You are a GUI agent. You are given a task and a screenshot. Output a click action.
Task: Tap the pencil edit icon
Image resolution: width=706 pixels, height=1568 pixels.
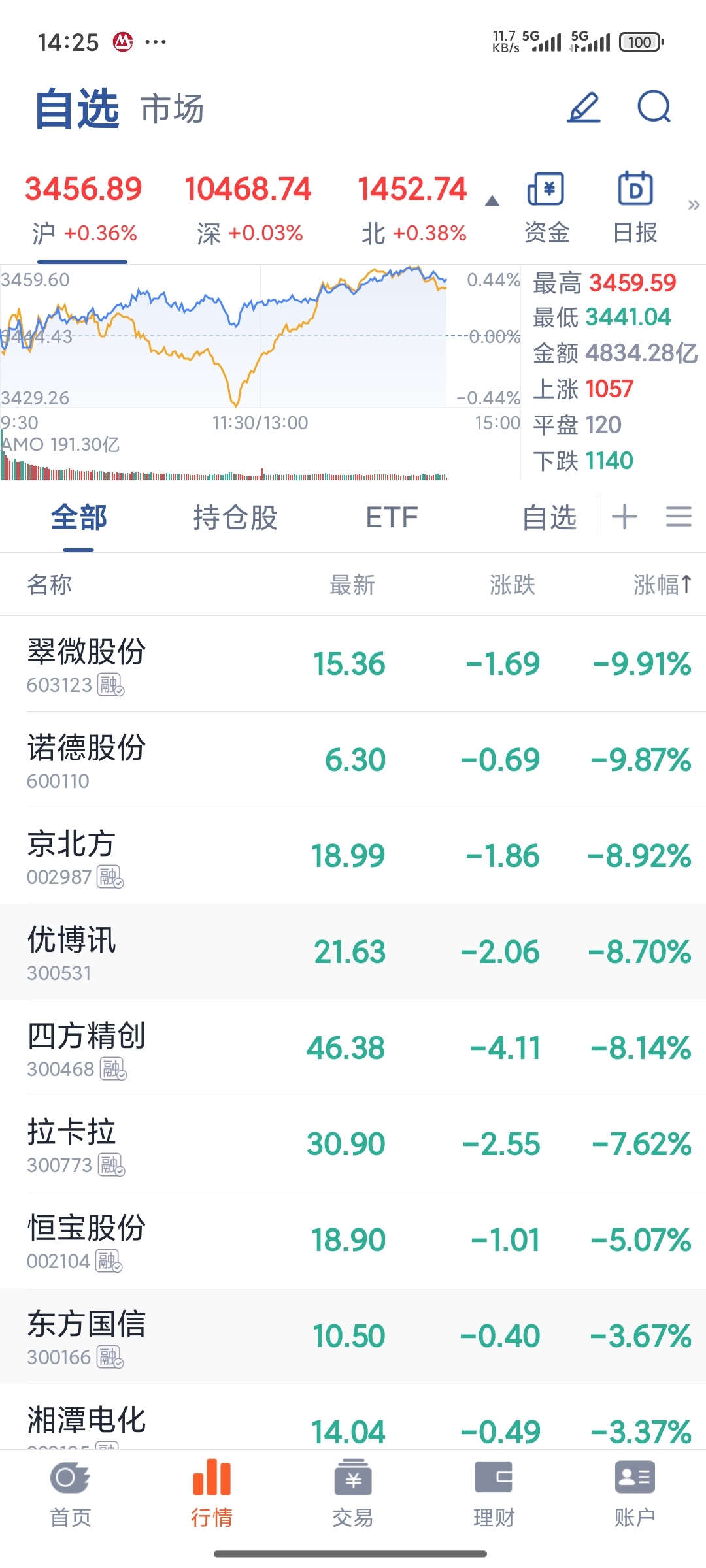pos(584,107)
